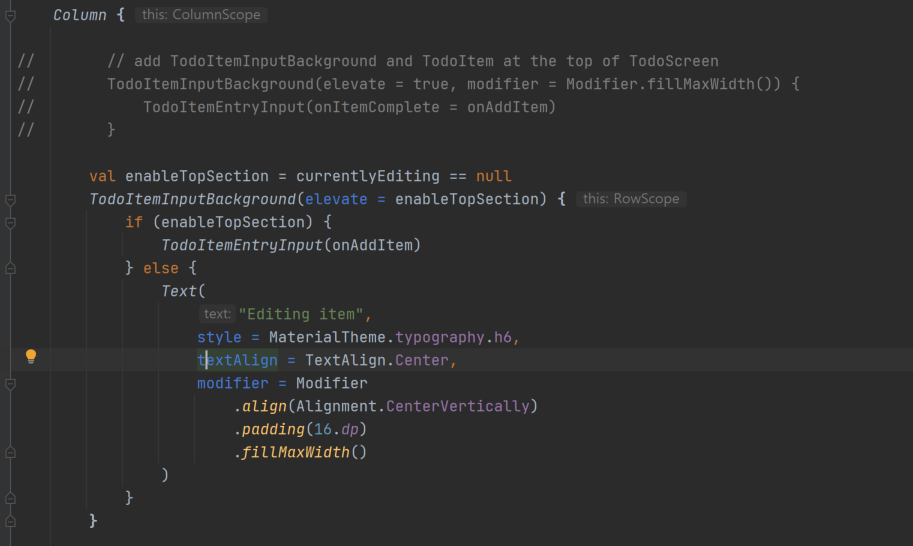Click 'CenterVertically' alignment constant

click(x=458, y=406)
